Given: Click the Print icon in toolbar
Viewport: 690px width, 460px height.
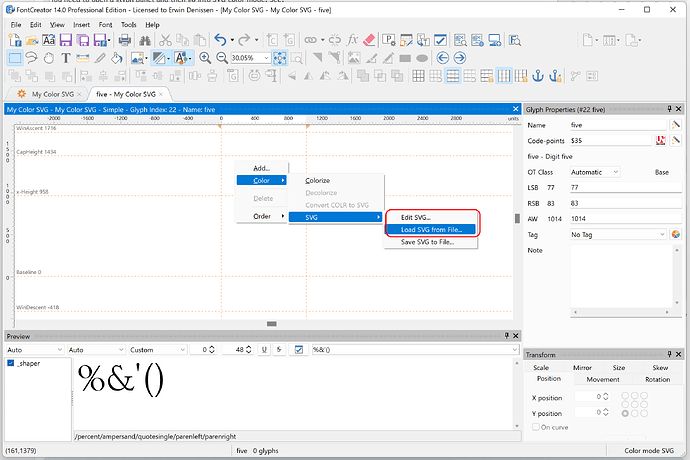Looking at the screenshot, I should pyautogui.click(x=125, y=40).
